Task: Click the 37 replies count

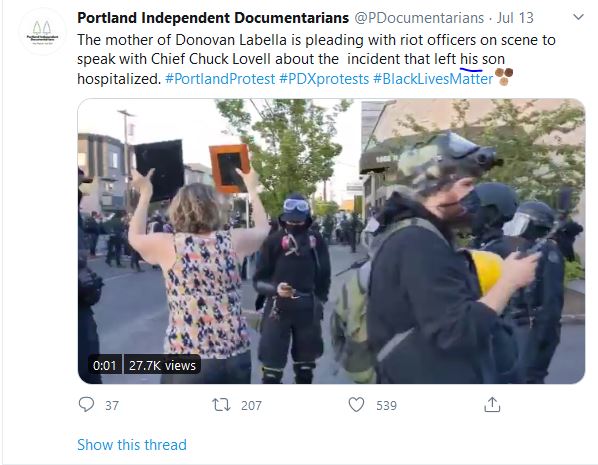Action: point(112,405)
